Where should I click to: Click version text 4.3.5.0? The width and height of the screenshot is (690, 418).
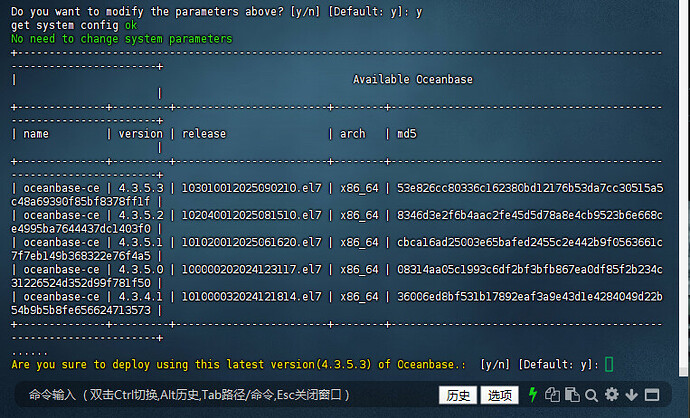click(141, 269)
